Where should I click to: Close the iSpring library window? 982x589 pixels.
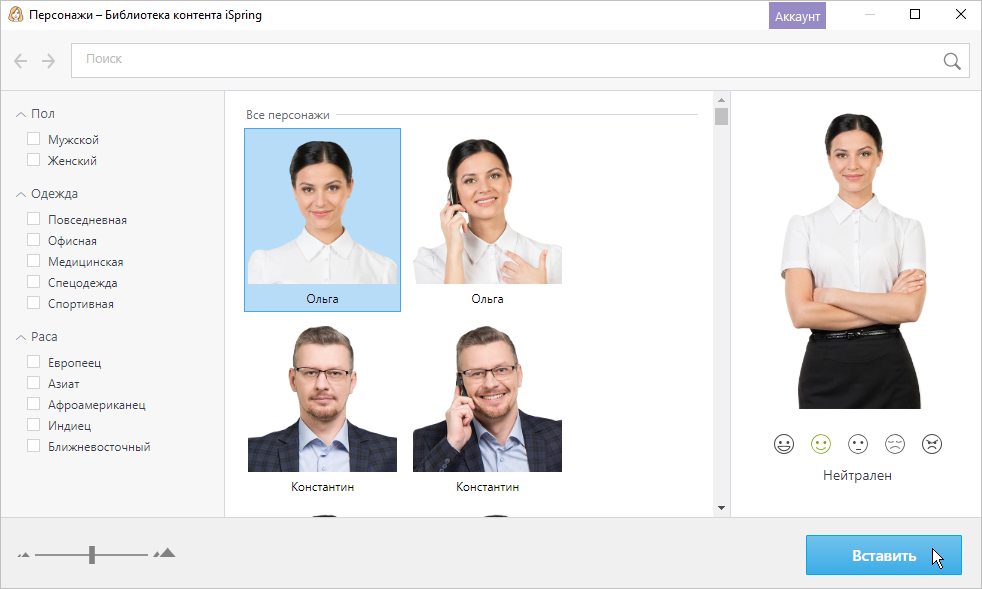tap(961, 14)
